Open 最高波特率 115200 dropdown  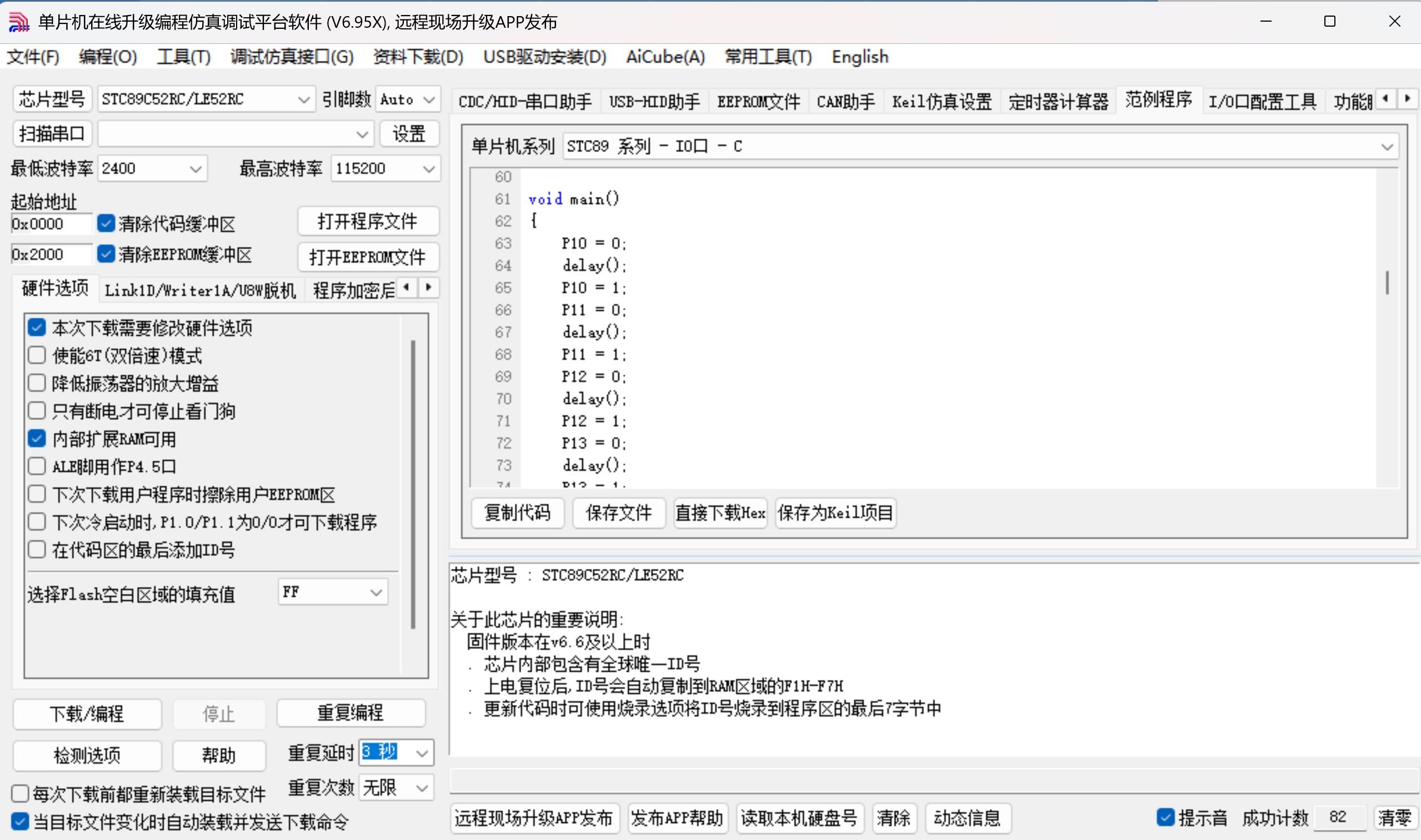(385, 169)
